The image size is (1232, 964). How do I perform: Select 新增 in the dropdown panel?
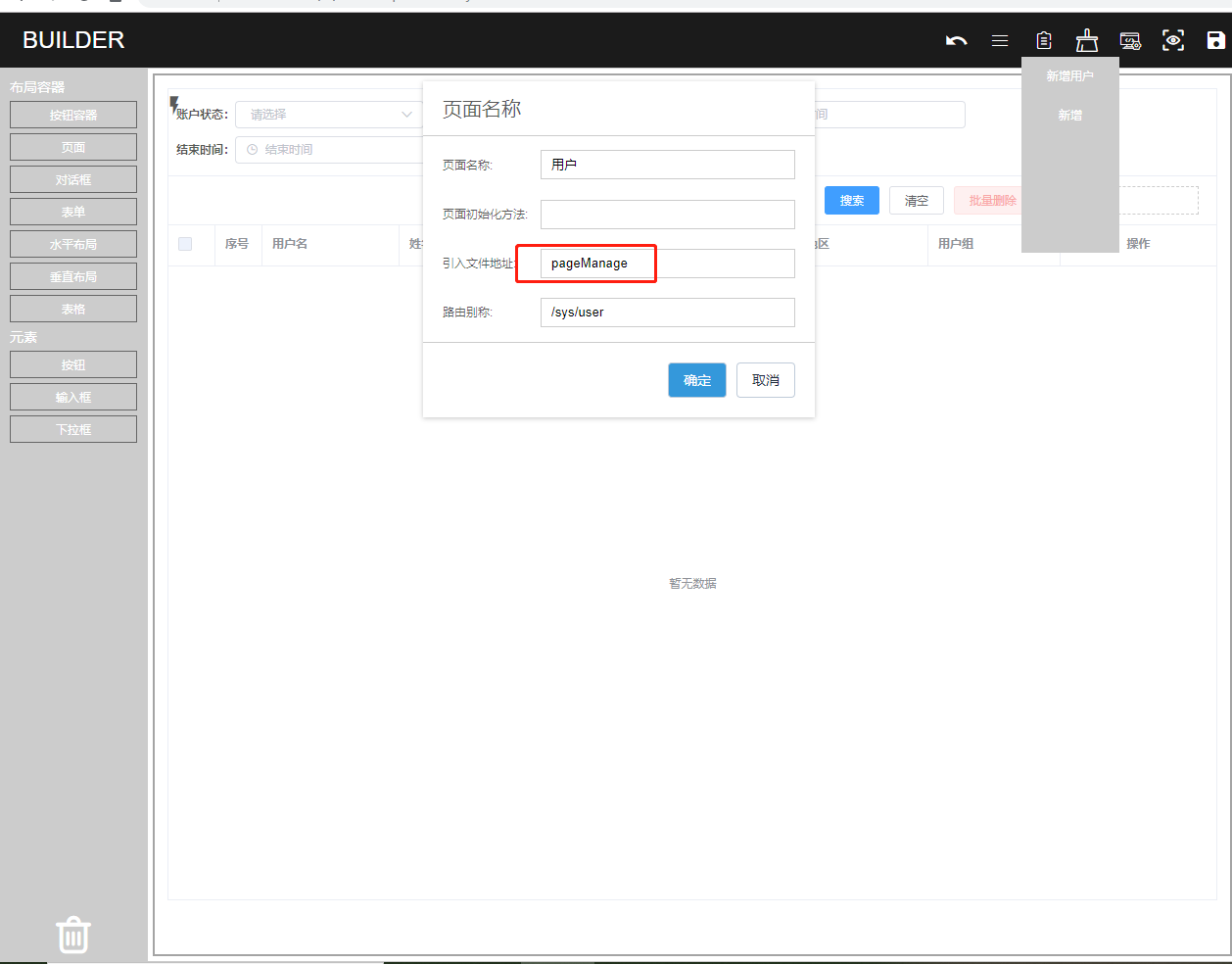[1069, 115]
